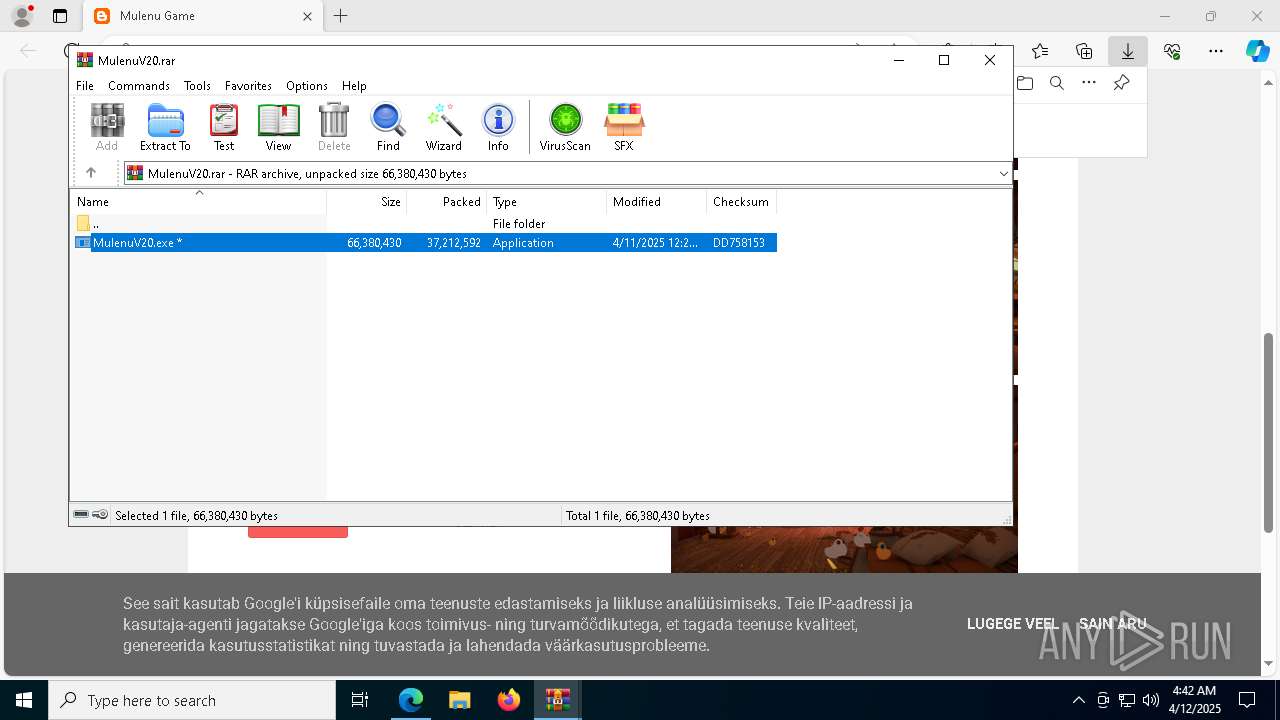
Task: Open more options in downloads panel
Action: [x=1089, y=83]
